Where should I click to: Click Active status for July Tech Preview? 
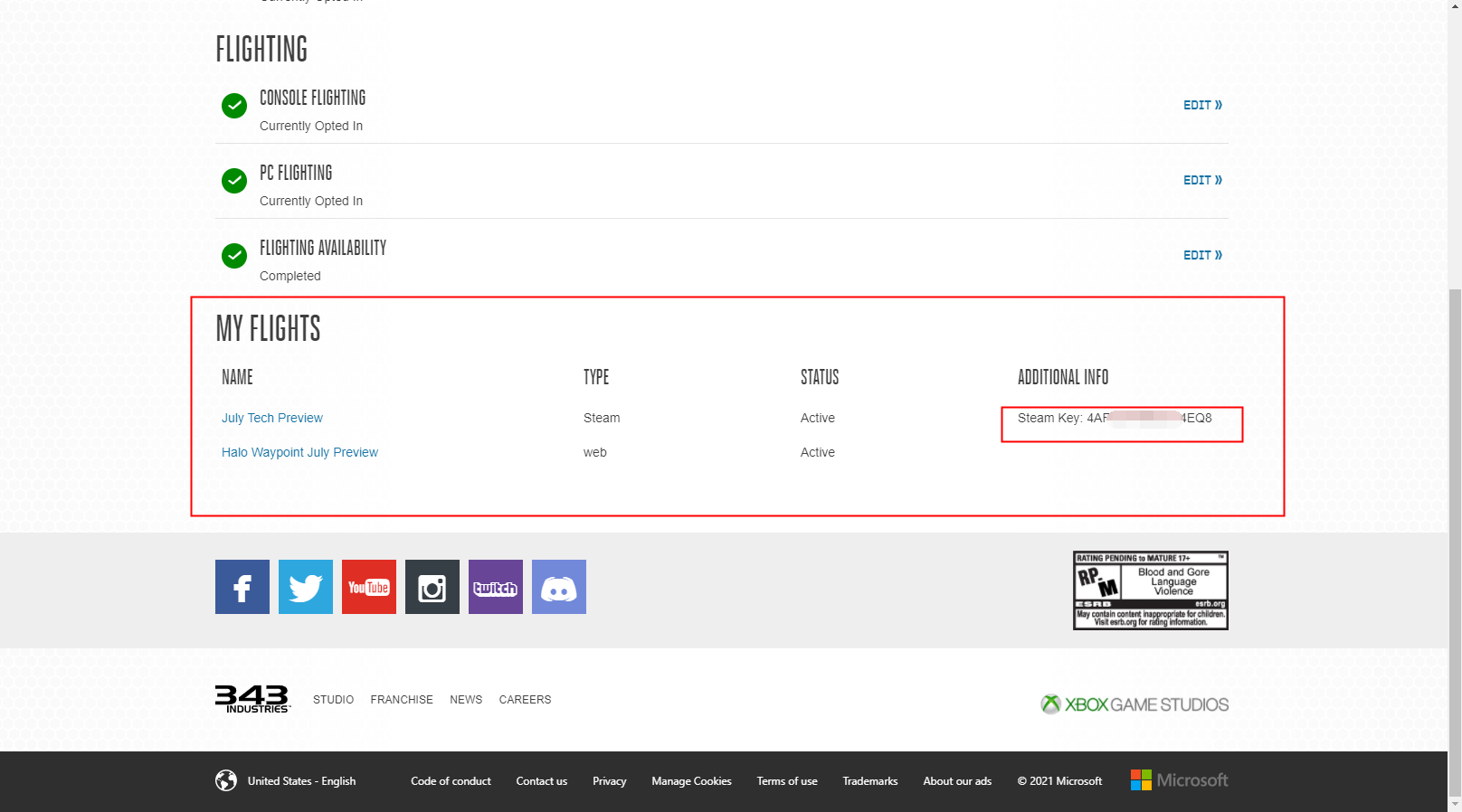tap(818, 418)
